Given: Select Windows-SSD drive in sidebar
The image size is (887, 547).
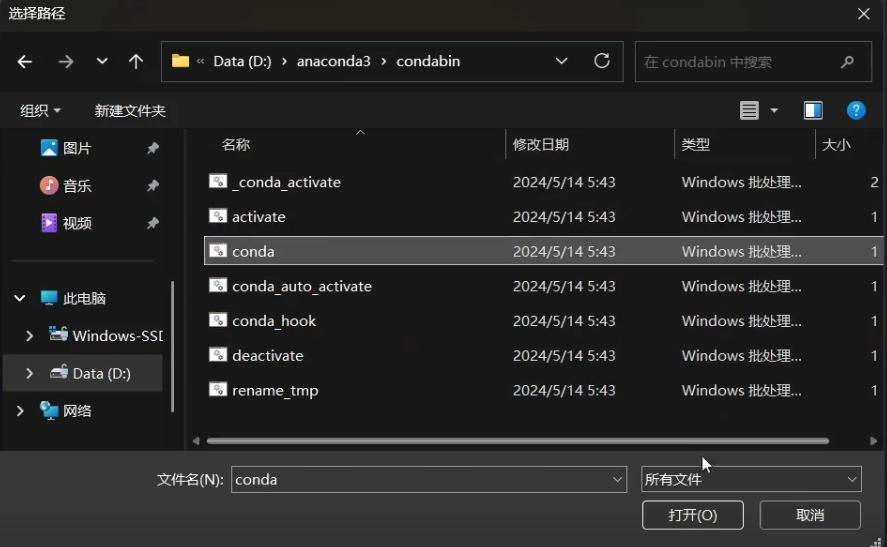Looking at the screenshot, I should click(x=106, y=335).
